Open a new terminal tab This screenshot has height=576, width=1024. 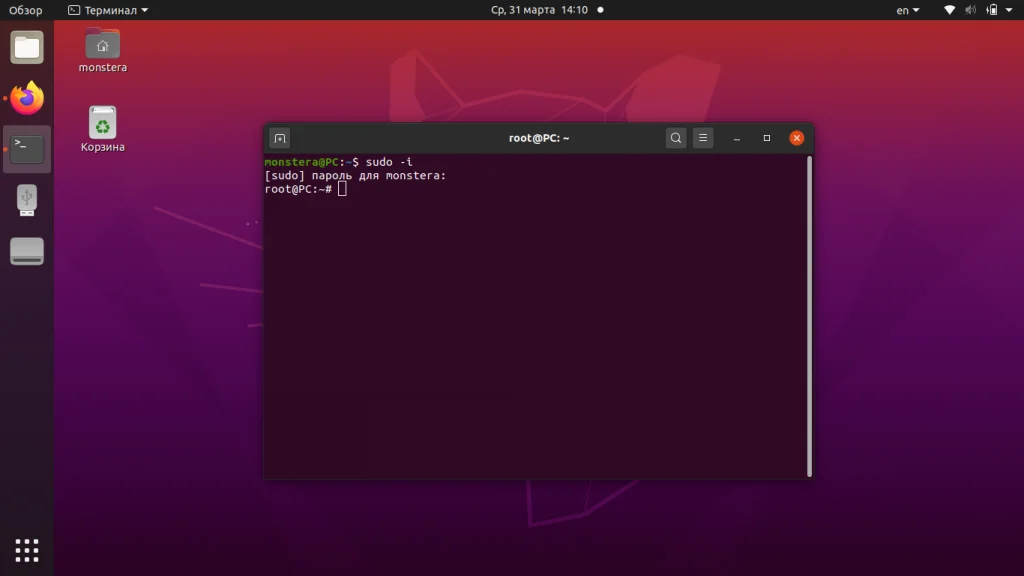[280, 137]
